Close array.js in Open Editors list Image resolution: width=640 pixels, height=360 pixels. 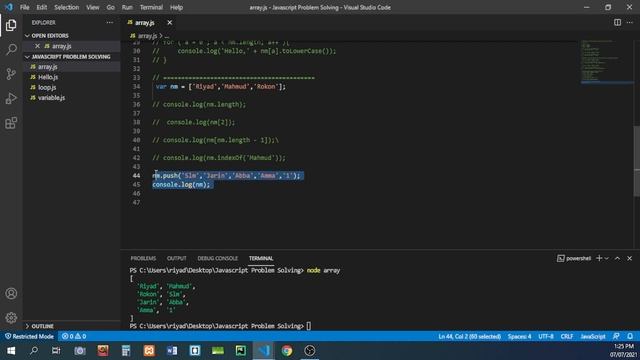point(37,46)
